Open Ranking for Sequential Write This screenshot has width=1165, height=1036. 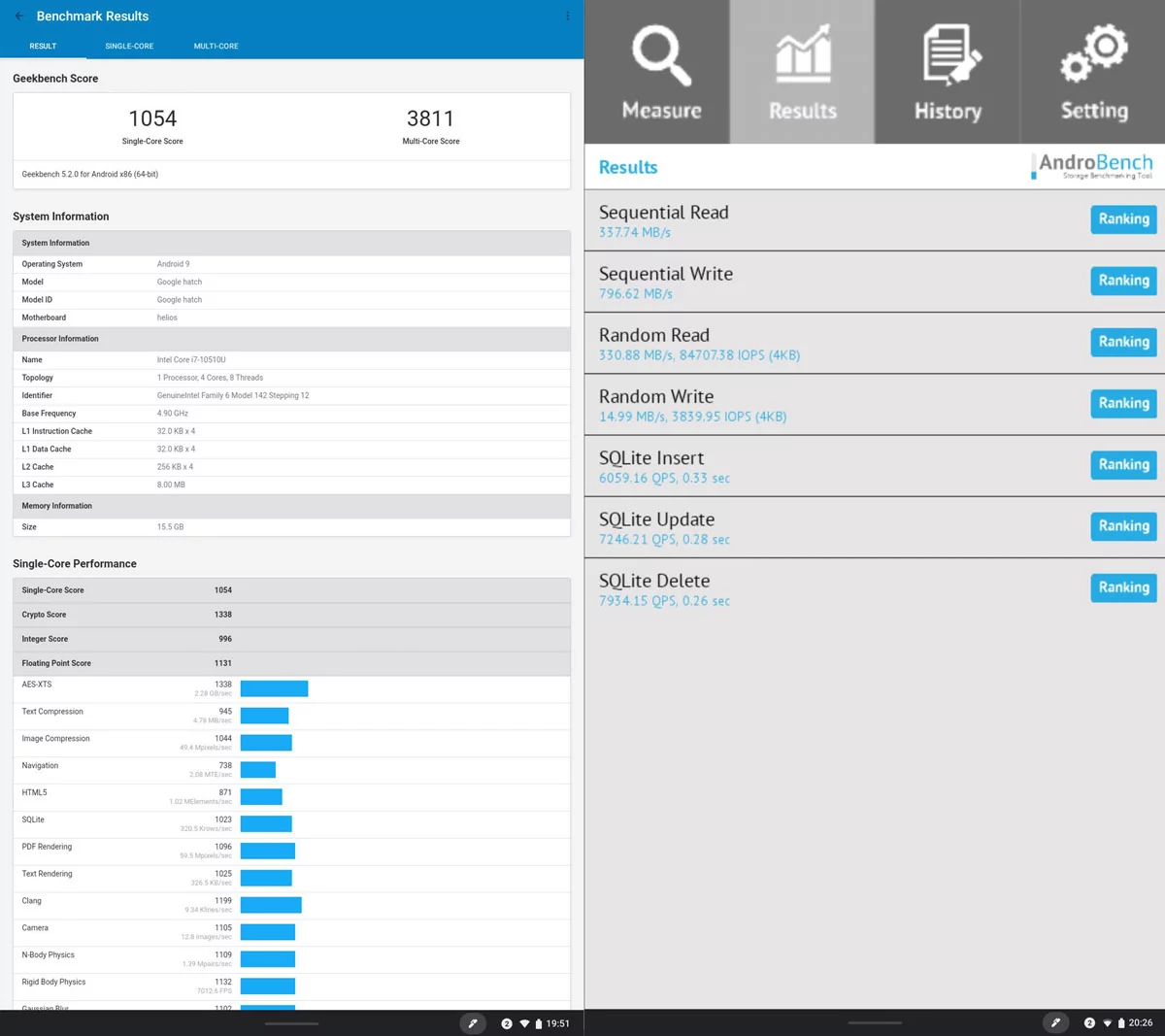pos(1123,281)
